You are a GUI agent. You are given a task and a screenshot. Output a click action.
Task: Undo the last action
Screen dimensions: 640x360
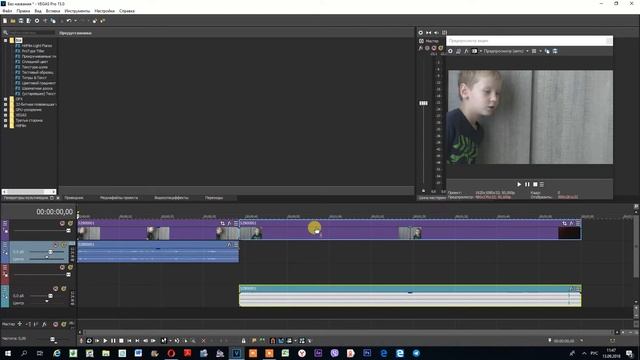(69, 20)
